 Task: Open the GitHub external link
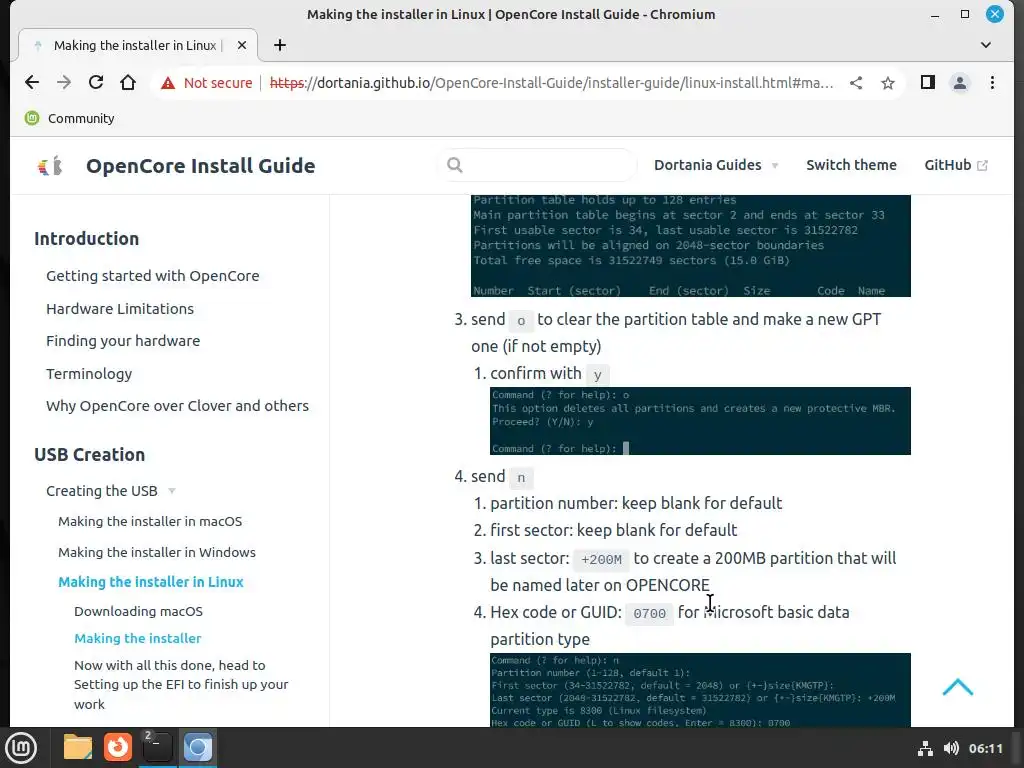pyautogui.click(x=955, y=165)
